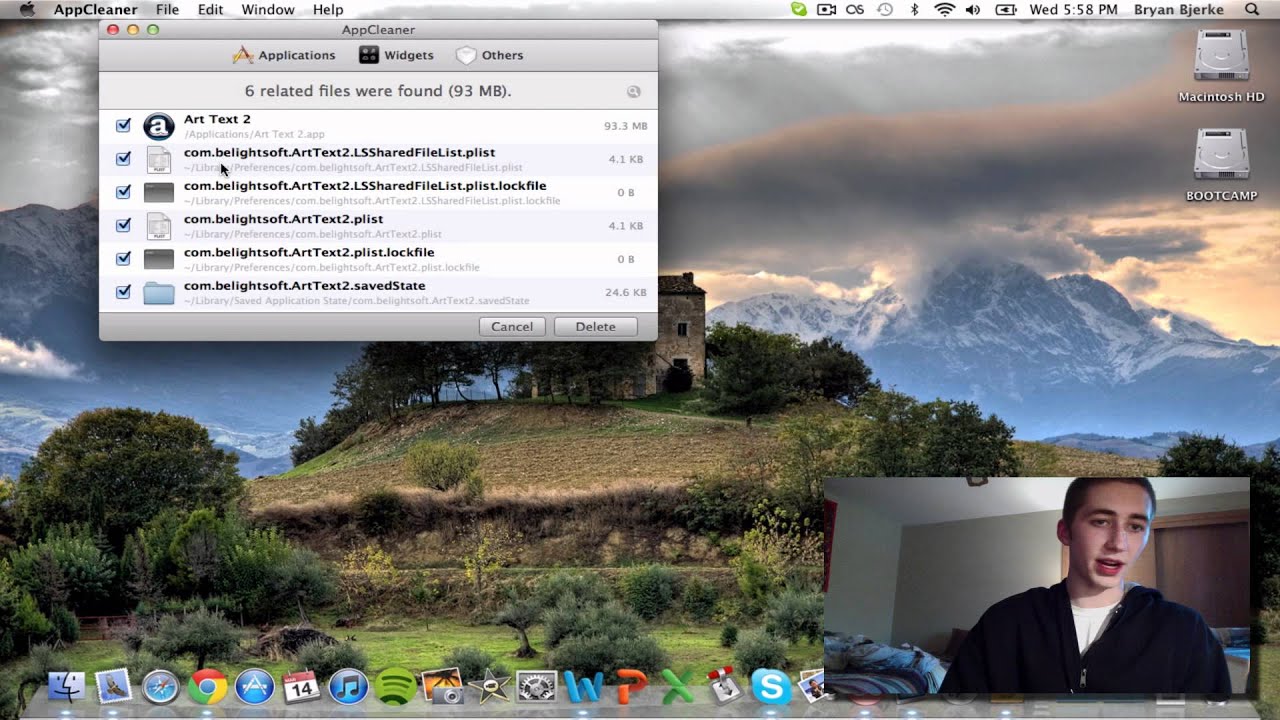This screenshot has height=720, width=1280.
Task: Launch Google Chrome from the Dock
Action: coord(208,687)
